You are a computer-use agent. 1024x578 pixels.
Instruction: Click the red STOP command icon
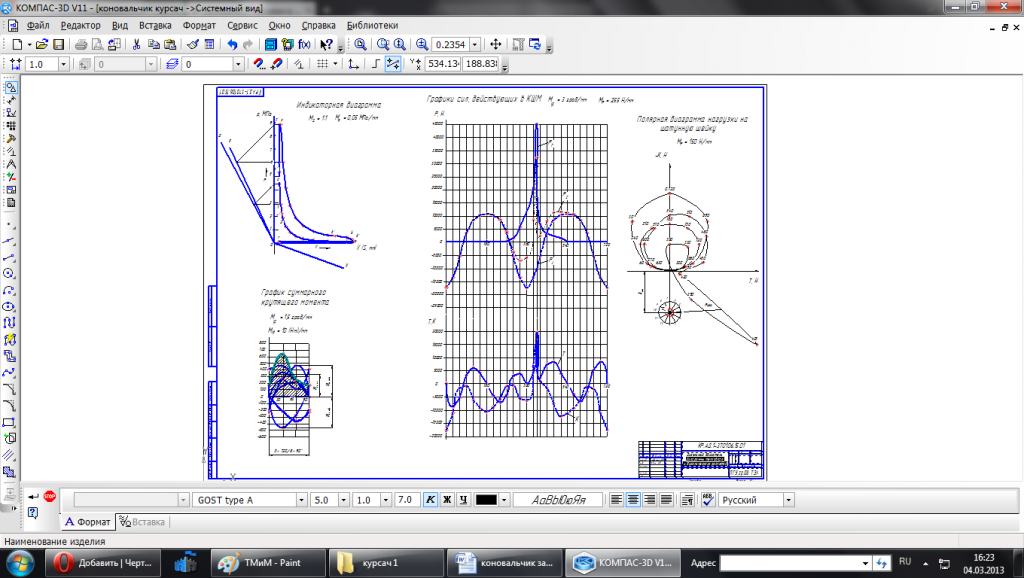pyautogui.click(x=50, y=496)
